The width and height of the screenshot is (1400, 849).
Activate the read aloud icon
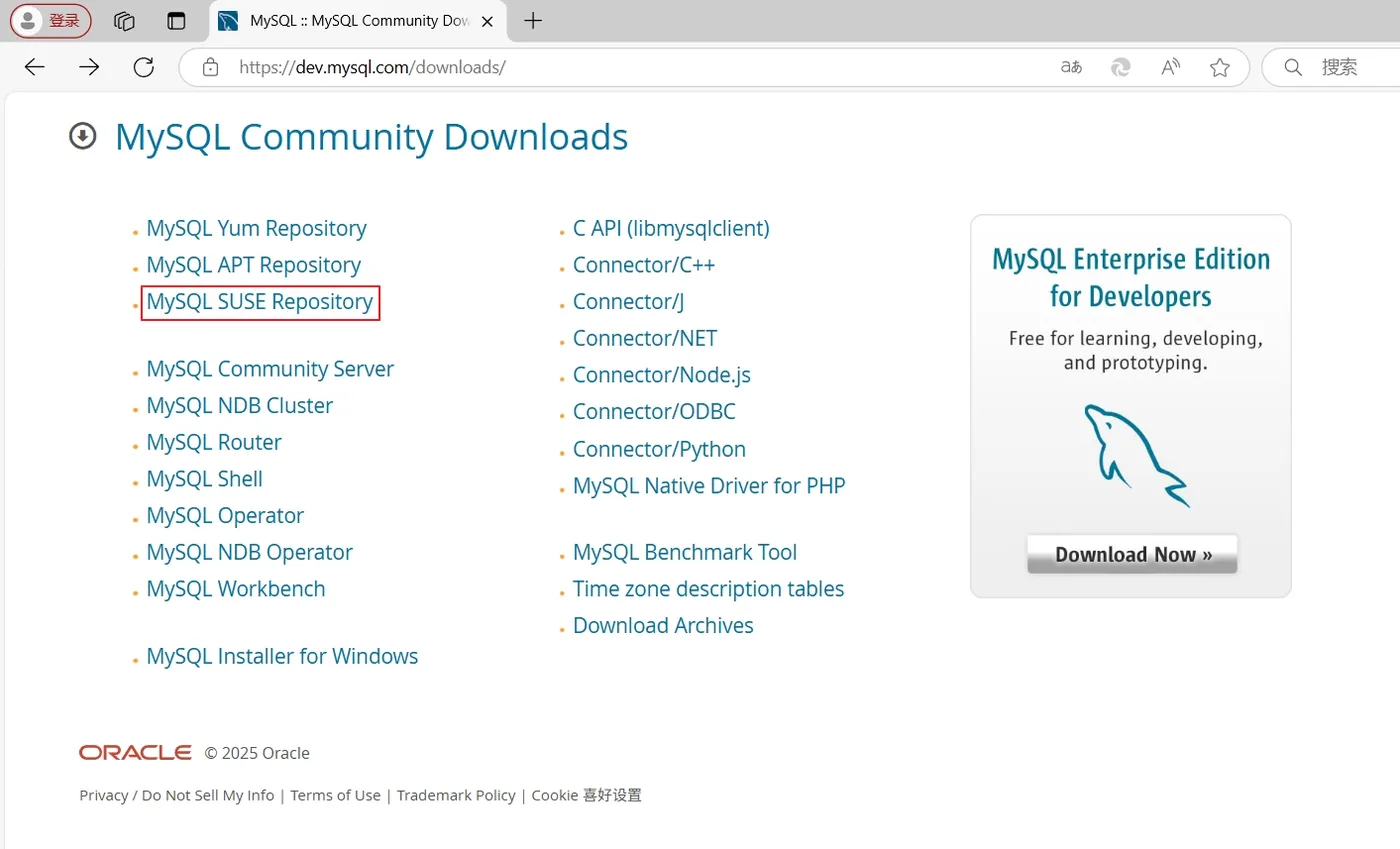coord(1170,67)
